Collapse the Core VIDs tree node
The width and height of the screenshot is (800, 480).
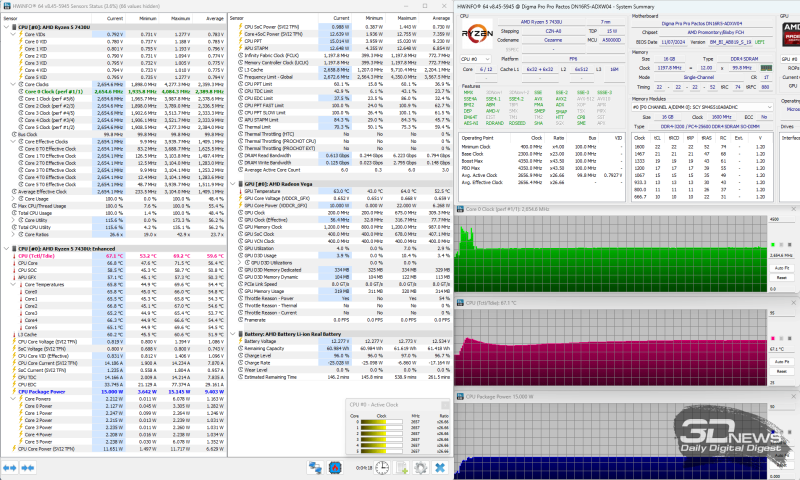(x=13, y=34)
